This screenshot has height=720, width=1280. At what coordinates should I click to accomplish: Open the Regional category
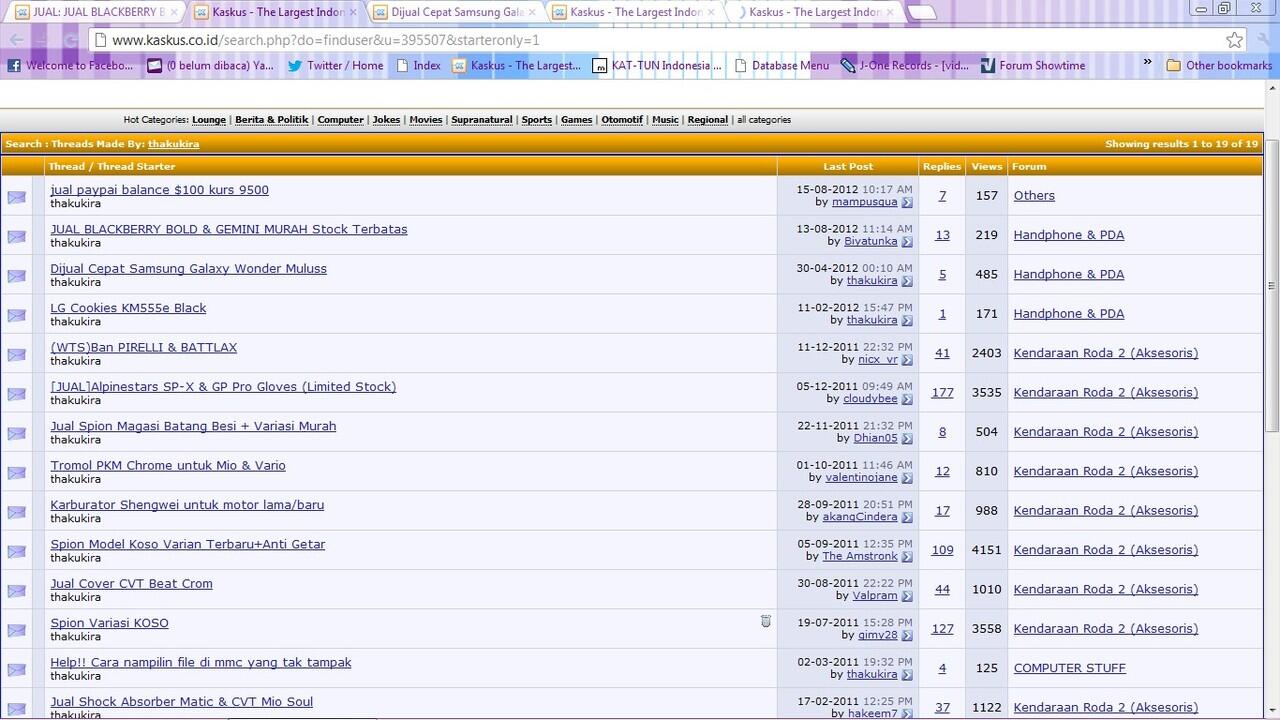pyautogui.click(x=708, y=120)
